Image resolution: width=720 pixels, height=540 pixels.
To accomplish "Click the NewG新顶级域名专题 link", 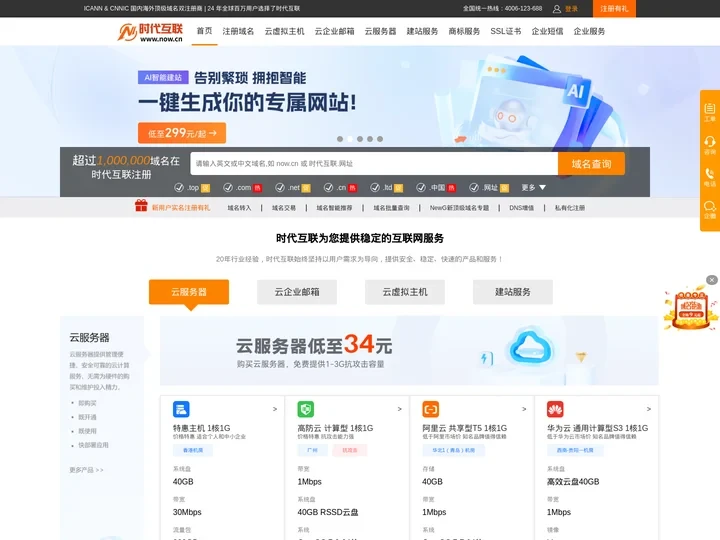I will click(x=459, y=208).
